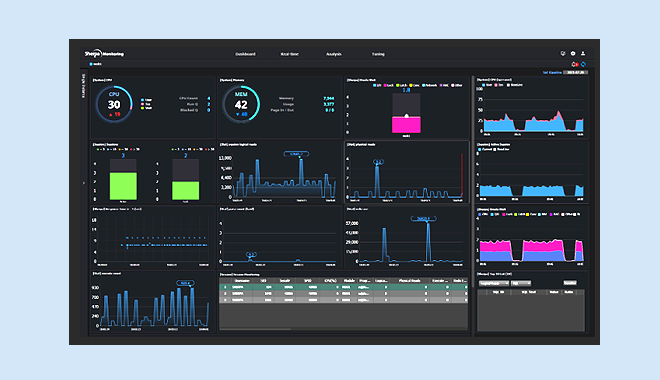Click the session table horizontal scrollbar
The height and width of the screenshot is (380, 660).
click(x=255, y=329)
